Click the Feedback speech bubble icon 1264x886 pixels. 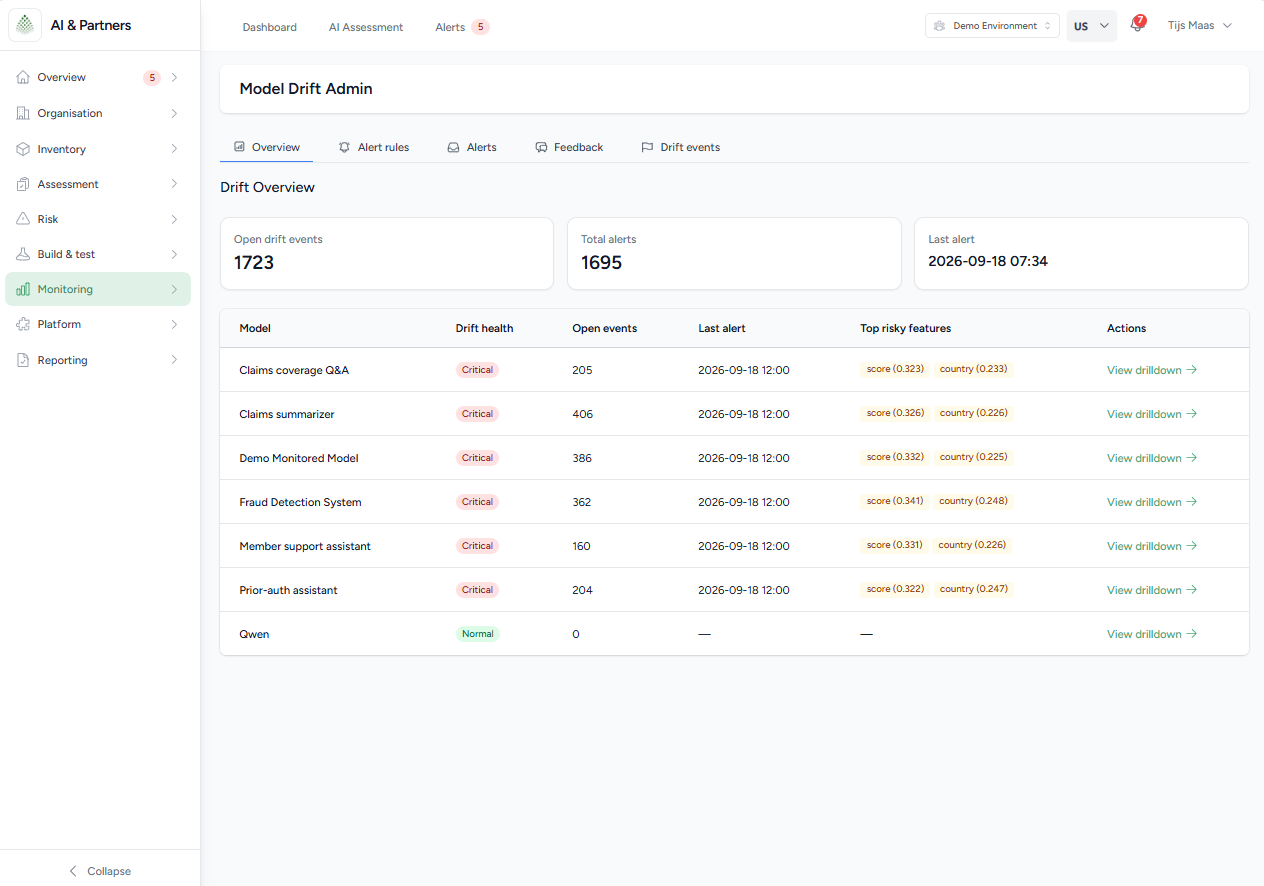541,147
